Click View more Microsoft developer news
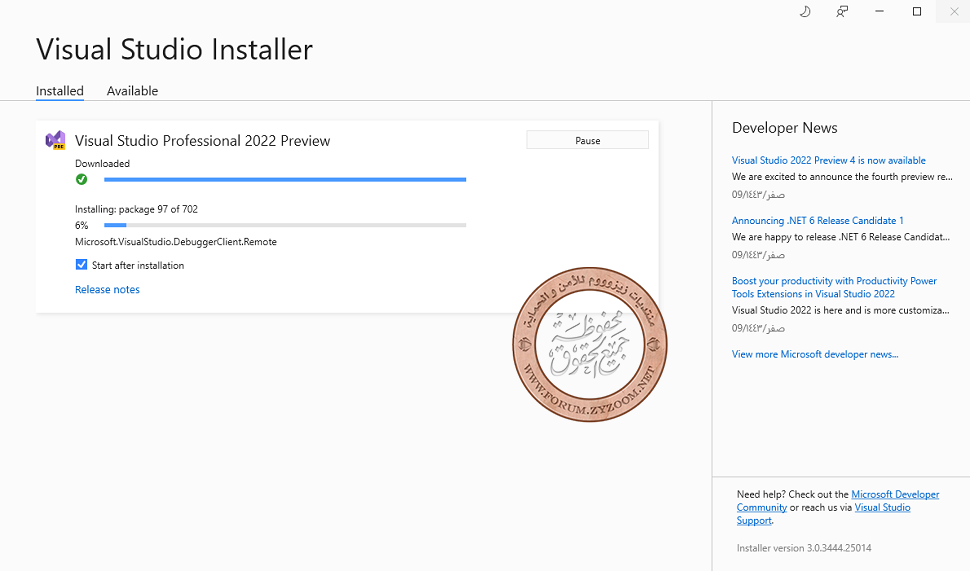970x571 pixels. tap(814, 354)
